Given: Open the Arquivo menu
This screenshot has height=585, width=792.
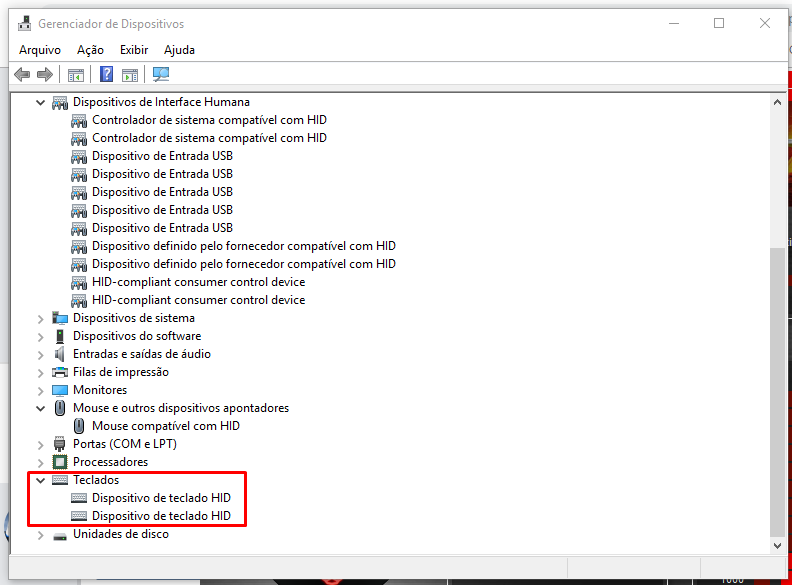Looking at the screenshot, I should 40,50.
